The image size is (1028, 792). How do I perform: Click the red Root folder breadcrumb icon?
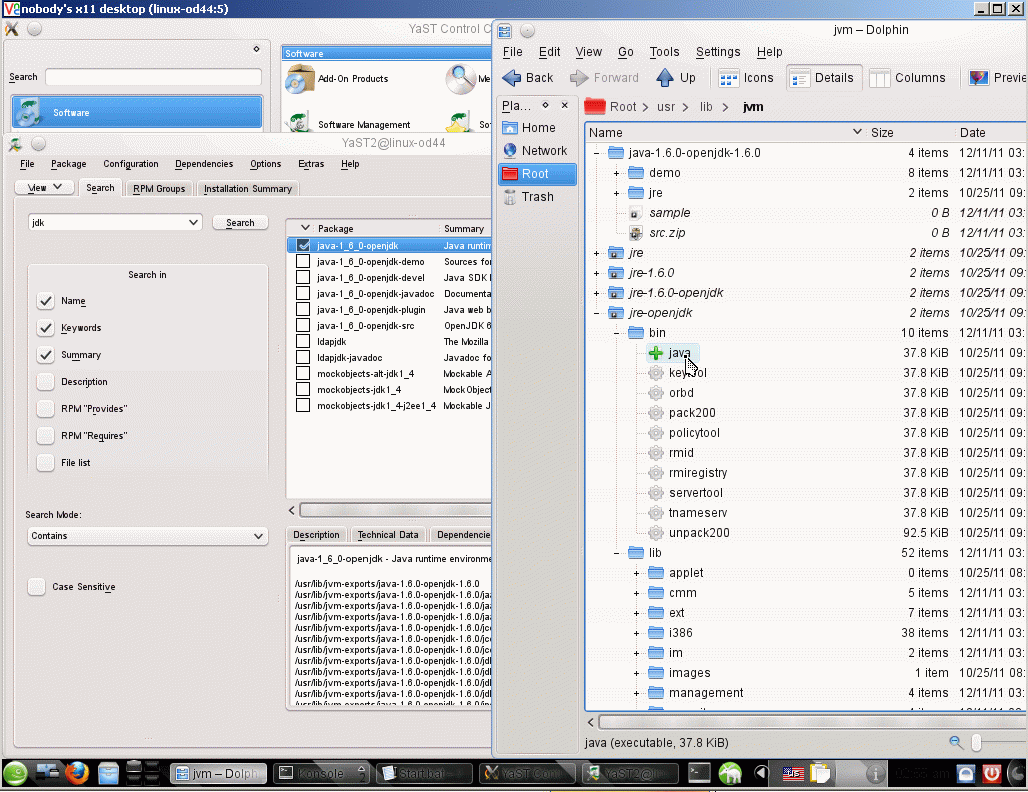click(x=595, y=106)
